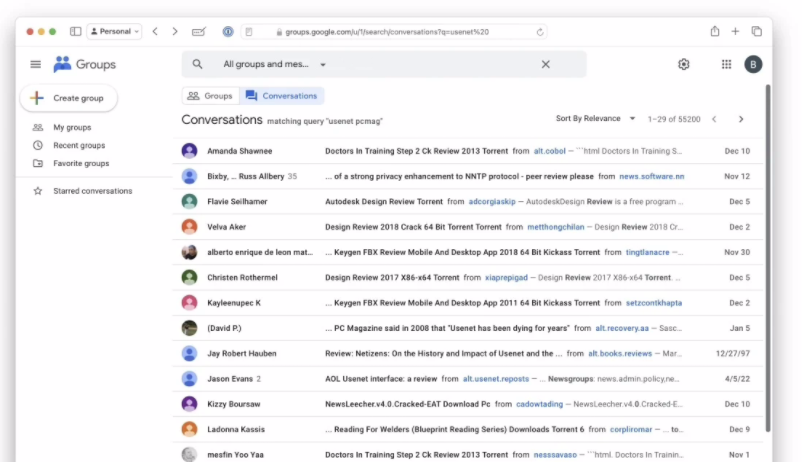This screenshot has height=472, width=802.
Task: Click Velva Aker's avatar icon
Action: (x=189, y=227)
